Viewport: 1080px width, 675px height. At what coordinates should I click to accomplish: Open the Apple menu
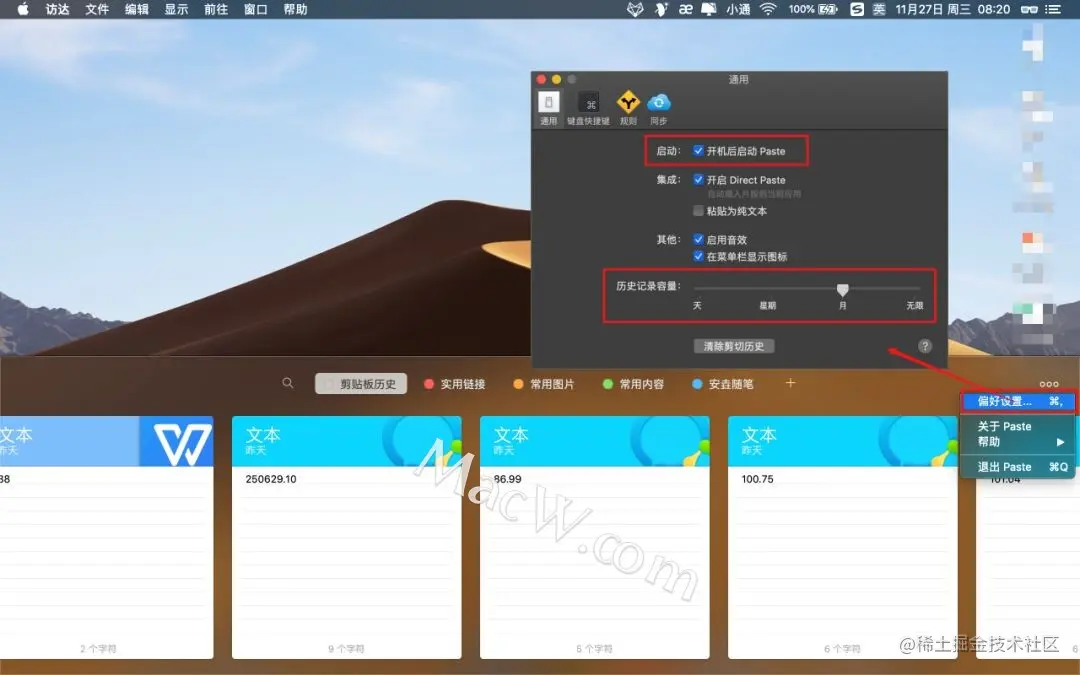[23, 9]
